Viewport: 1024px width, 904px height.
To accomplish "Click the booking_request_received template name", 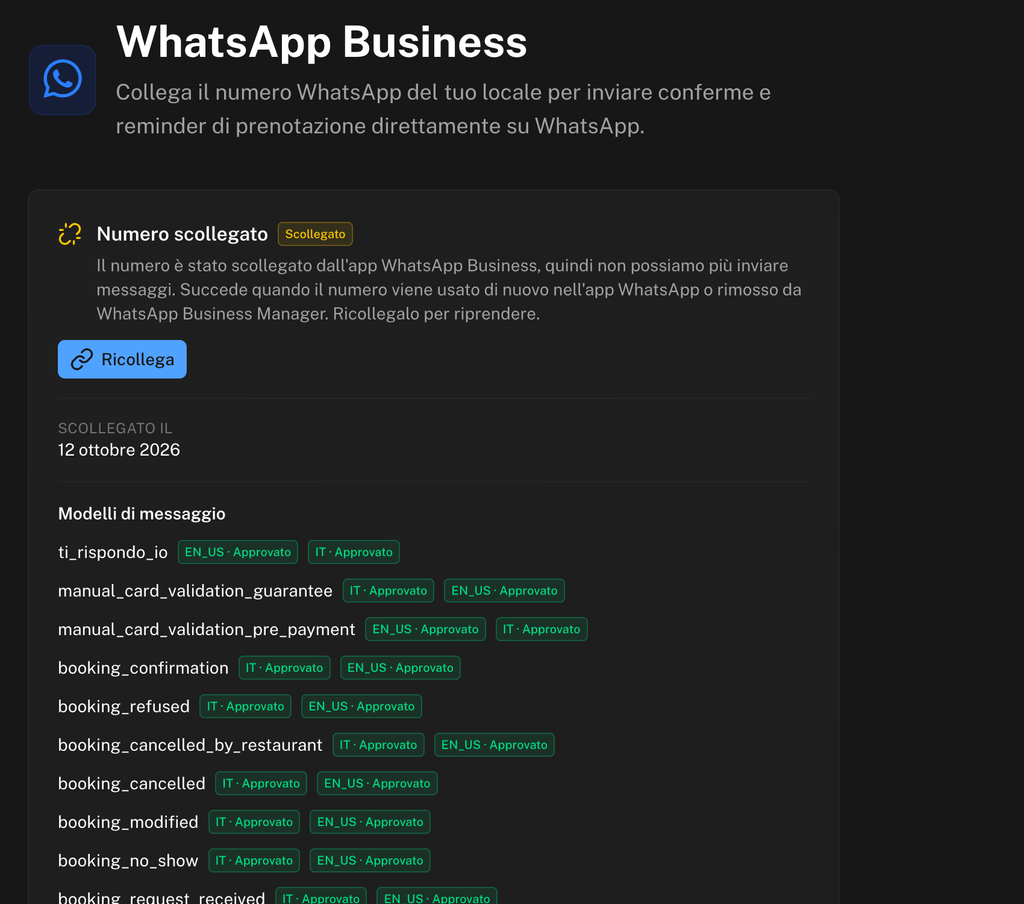I will click(161, 897).
